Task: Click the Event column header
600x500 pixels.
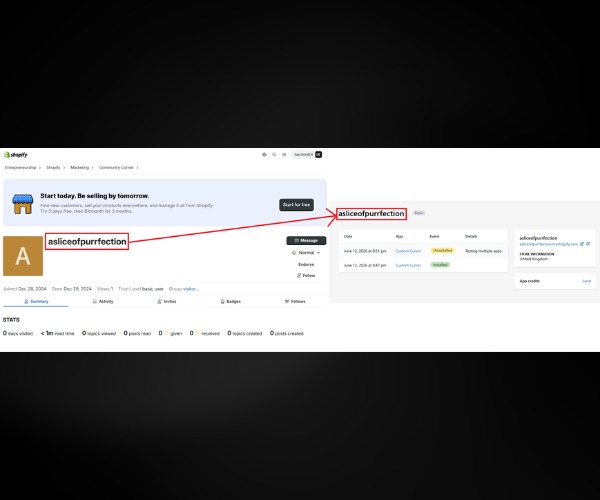Action: click(434, 236)
